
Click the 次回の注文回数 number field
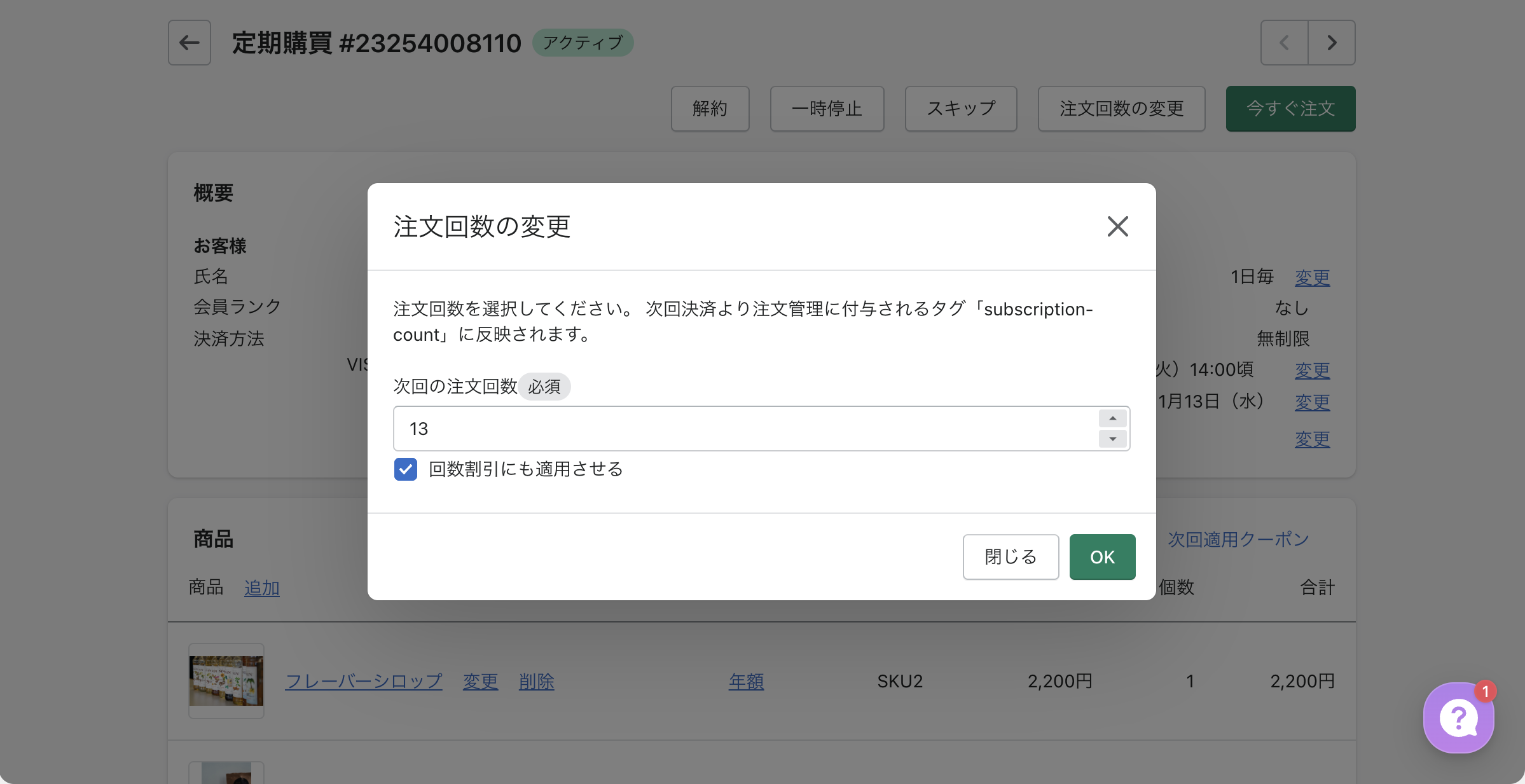pos(744,429)
